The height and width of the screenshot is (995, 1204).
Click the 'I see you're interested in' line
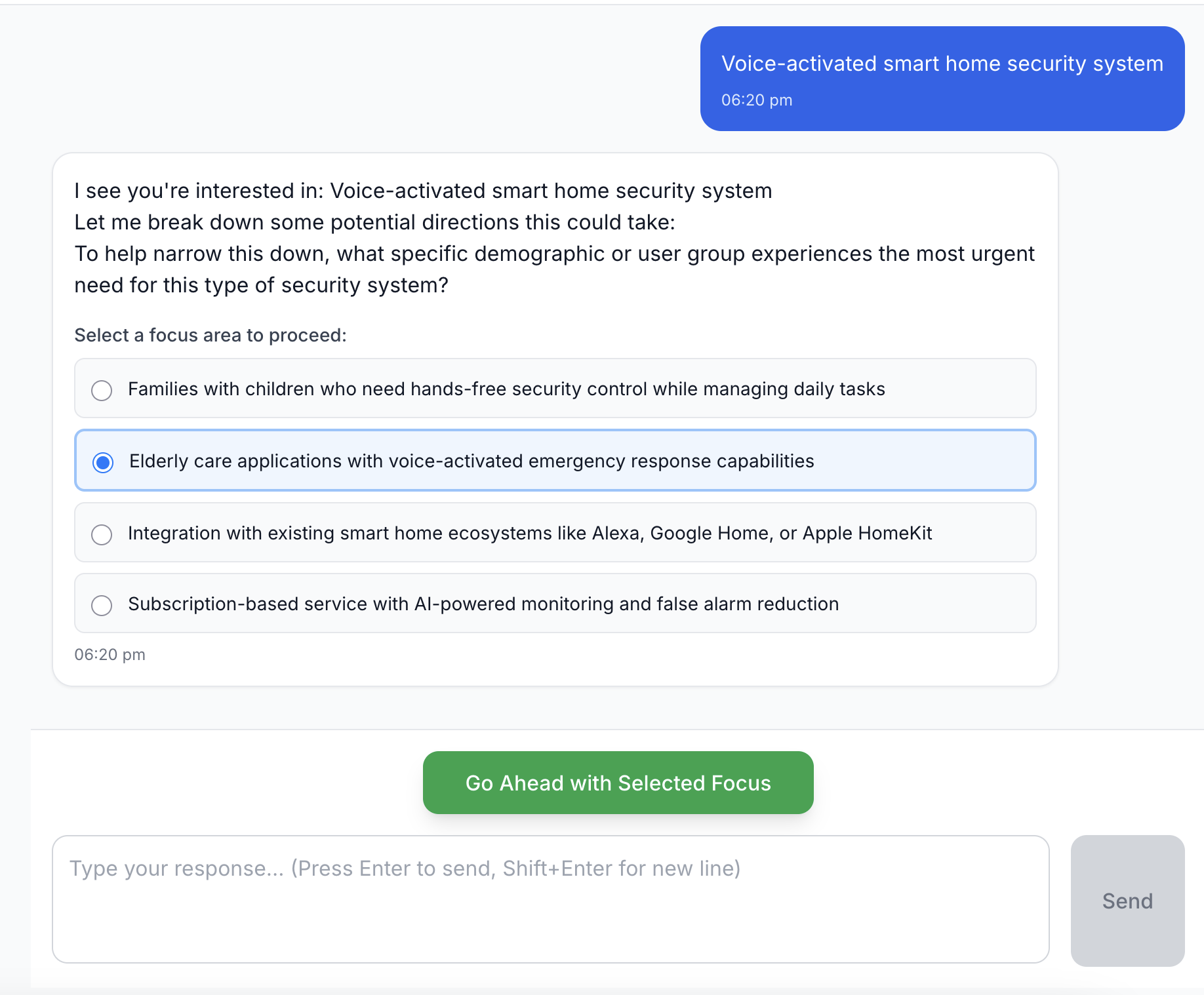(x=422, y=191)
